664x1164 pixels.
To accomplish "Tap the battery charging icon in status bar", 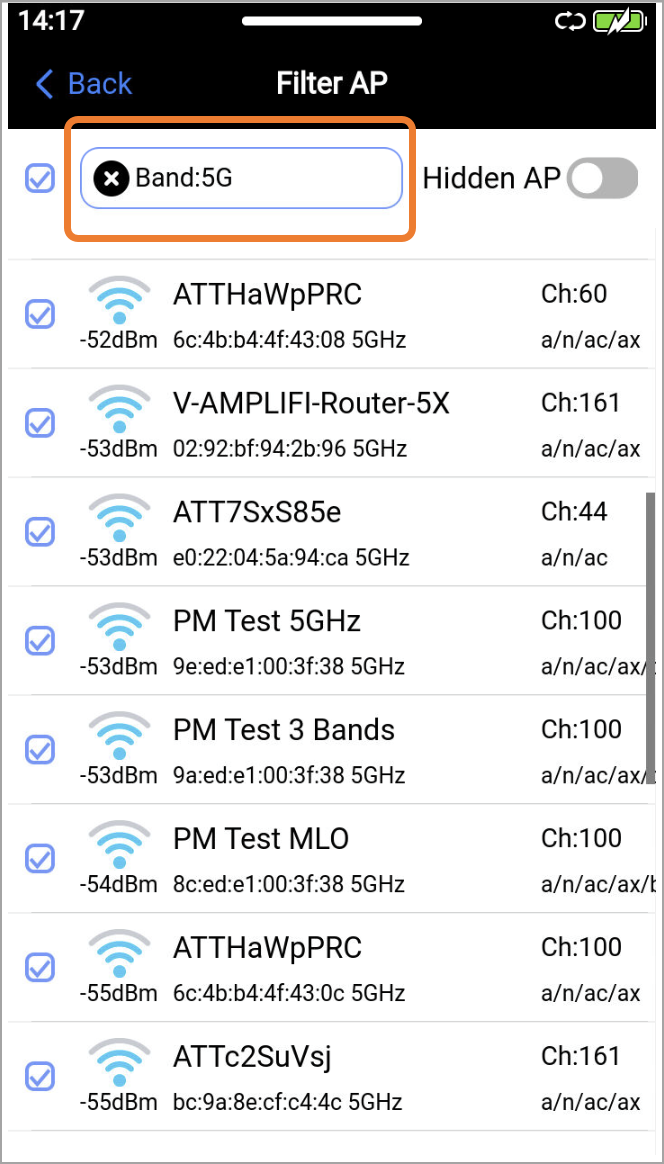I will coord(619,22).
